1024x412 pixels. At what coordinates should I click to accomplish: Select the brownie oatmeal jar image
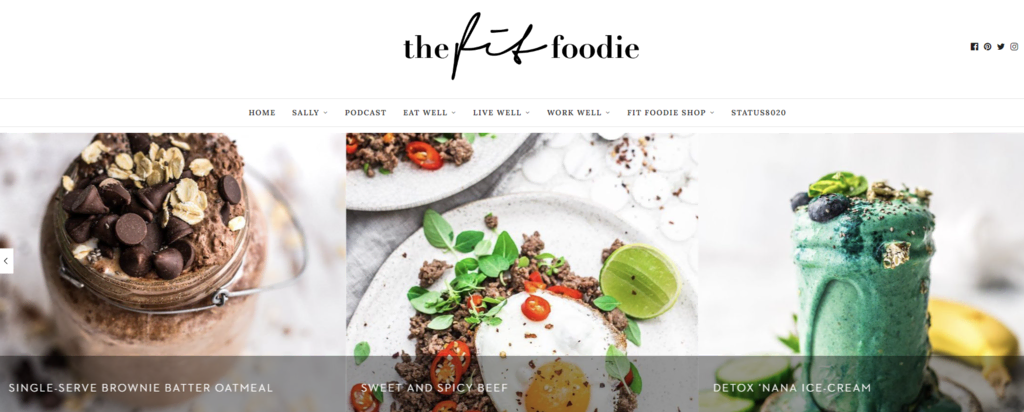click(x=172, y=245)
